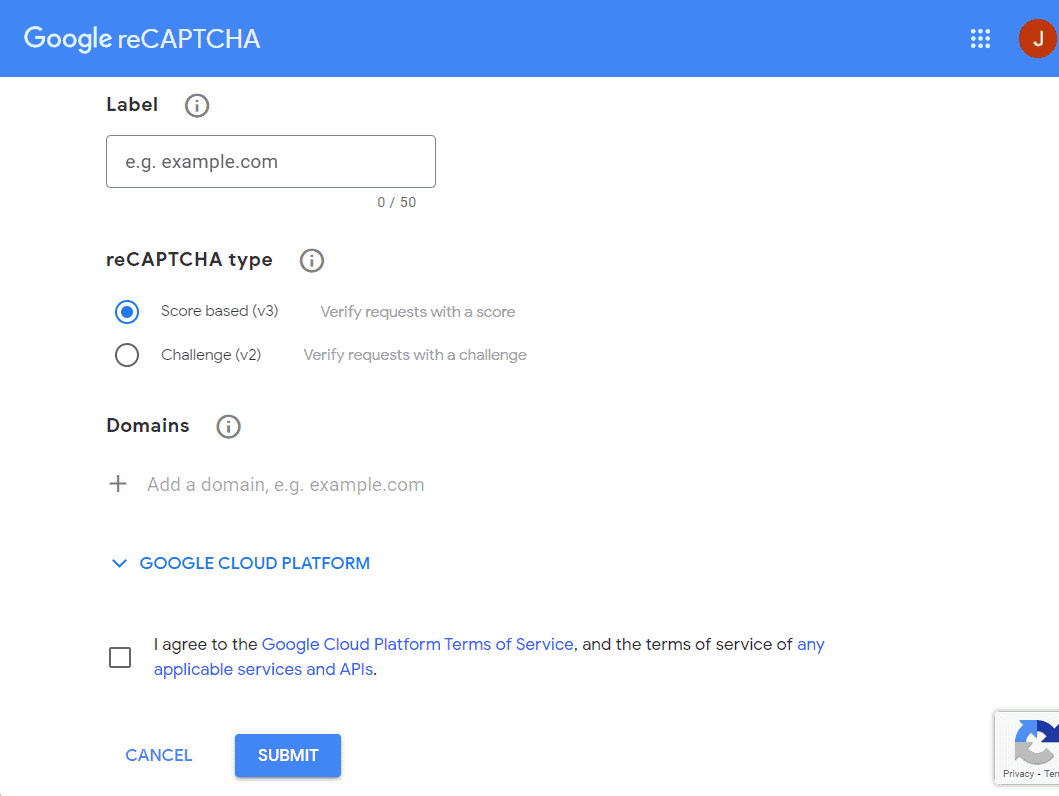
Task: Open the Privacy link on the badge
Action: tap(1019, 774)
